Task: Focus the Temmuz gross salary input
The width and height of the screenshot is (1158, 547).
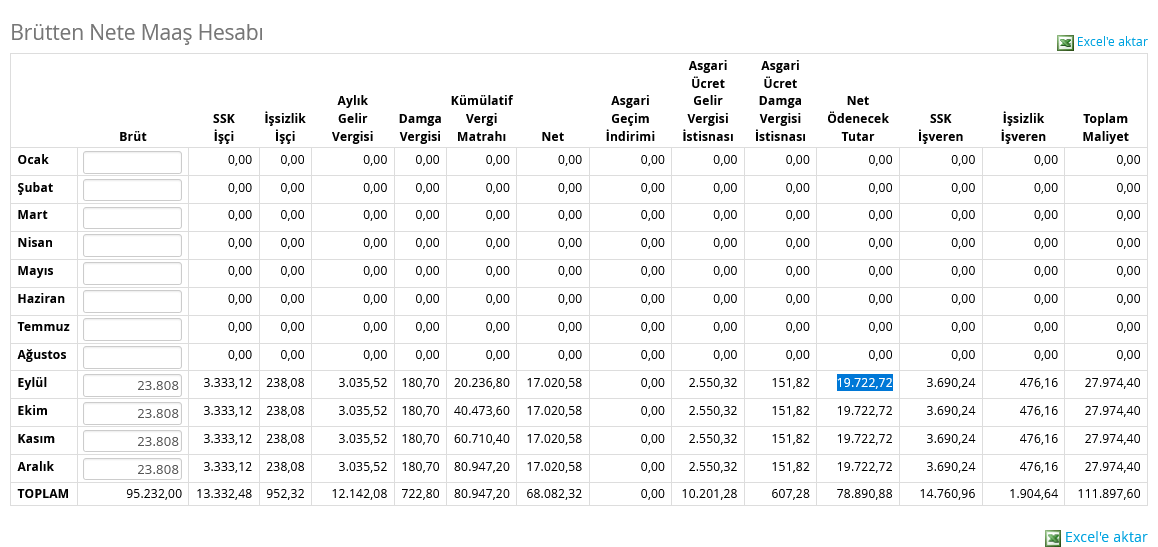Action: (x=132, y=329)
